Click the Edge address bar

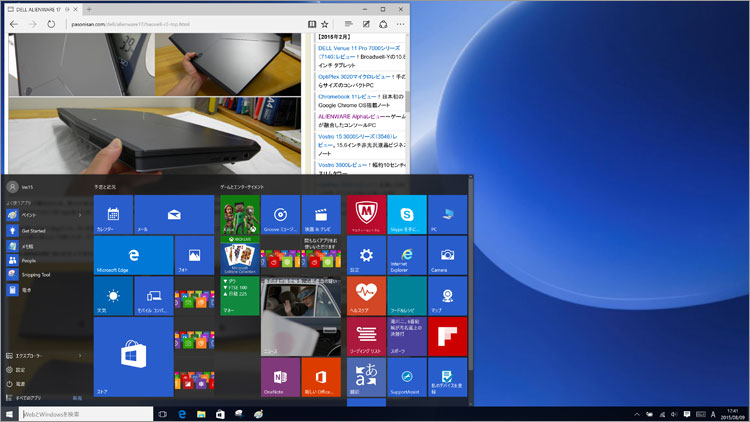click(185, 24)
